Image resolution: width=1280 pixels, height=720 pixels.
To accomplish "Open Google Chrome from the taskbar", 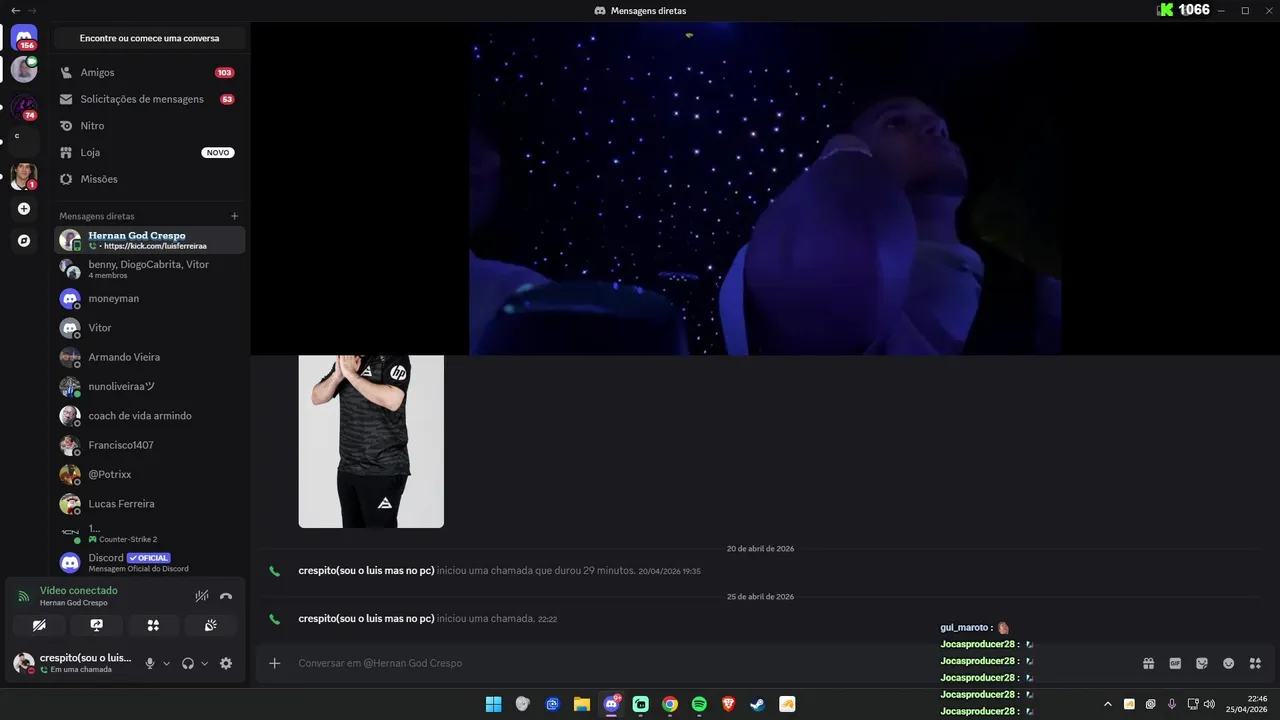I will pos(670,704).
